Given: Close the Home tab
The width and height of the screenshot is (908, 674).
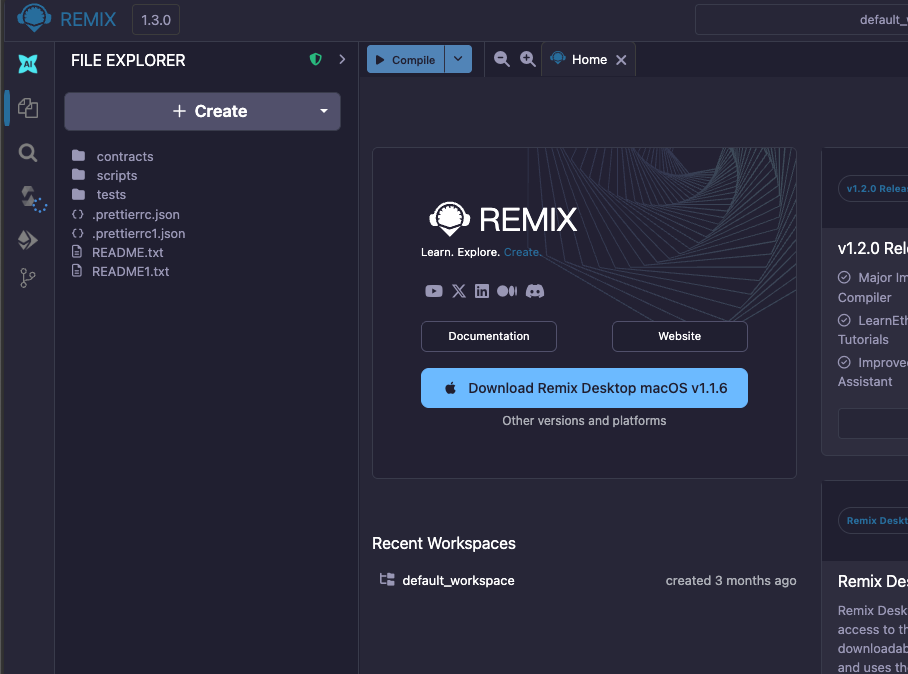Looking at the screenshot, I should (621, 60).
